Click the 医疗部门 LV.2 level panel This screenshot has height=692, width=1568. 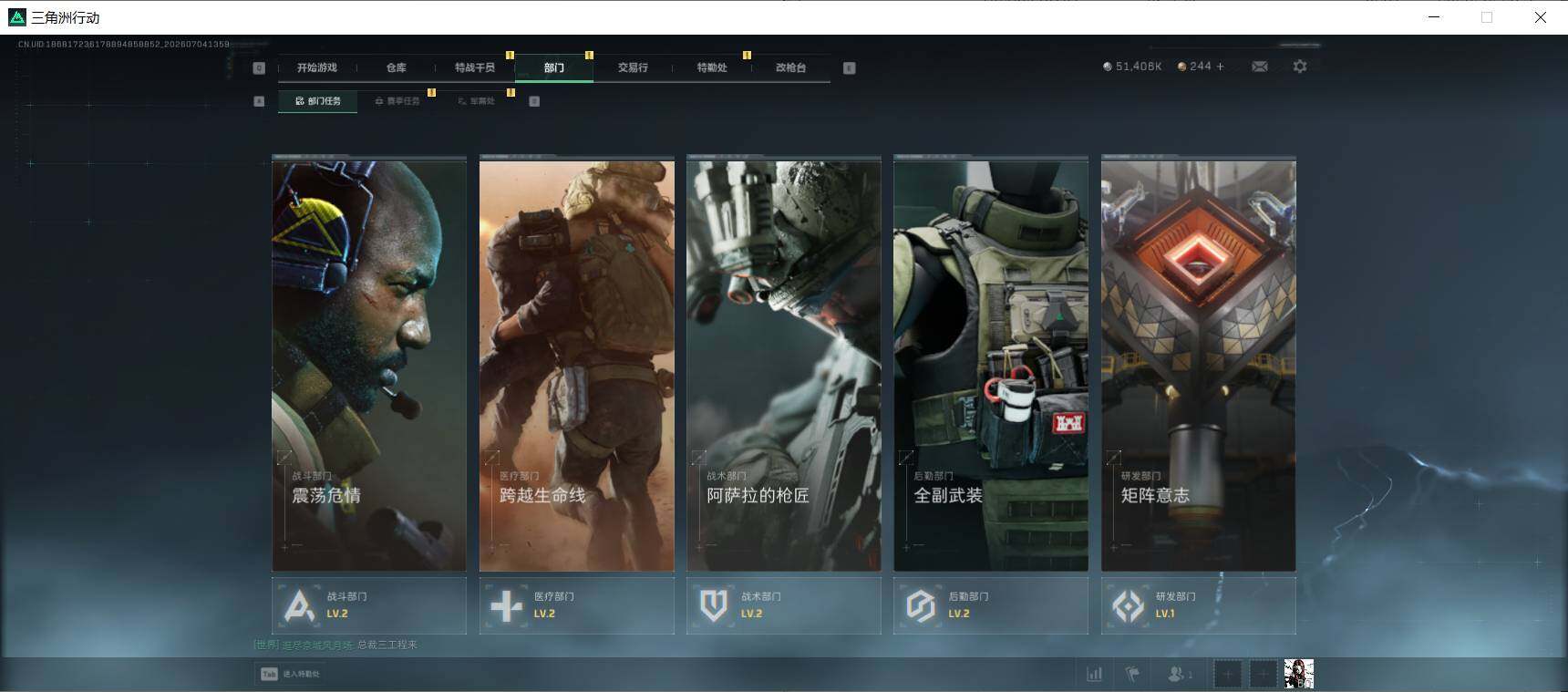coord(577,605)
